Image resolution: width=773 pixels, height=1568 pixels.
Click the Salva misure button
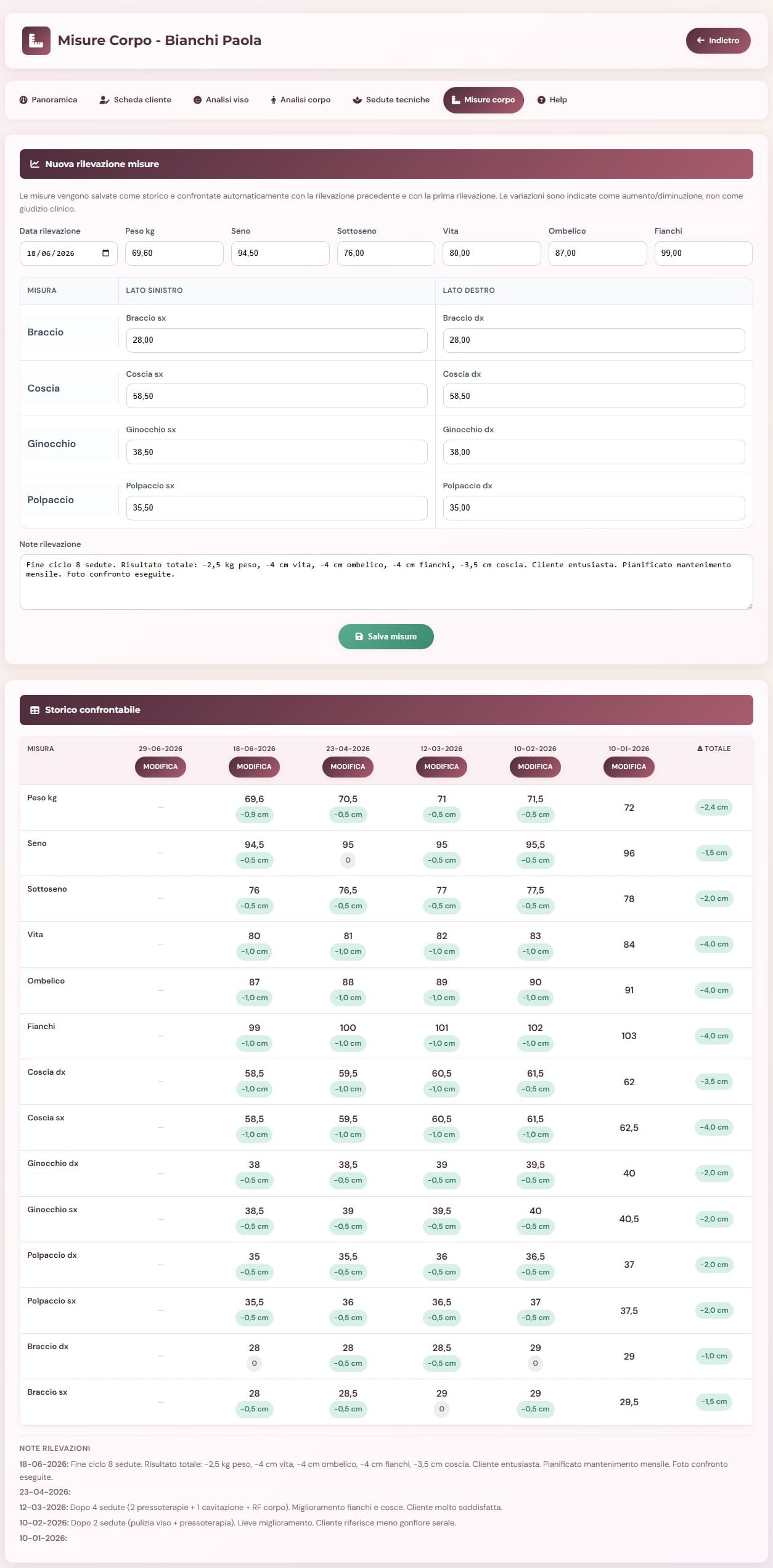(x=386, y=637)
